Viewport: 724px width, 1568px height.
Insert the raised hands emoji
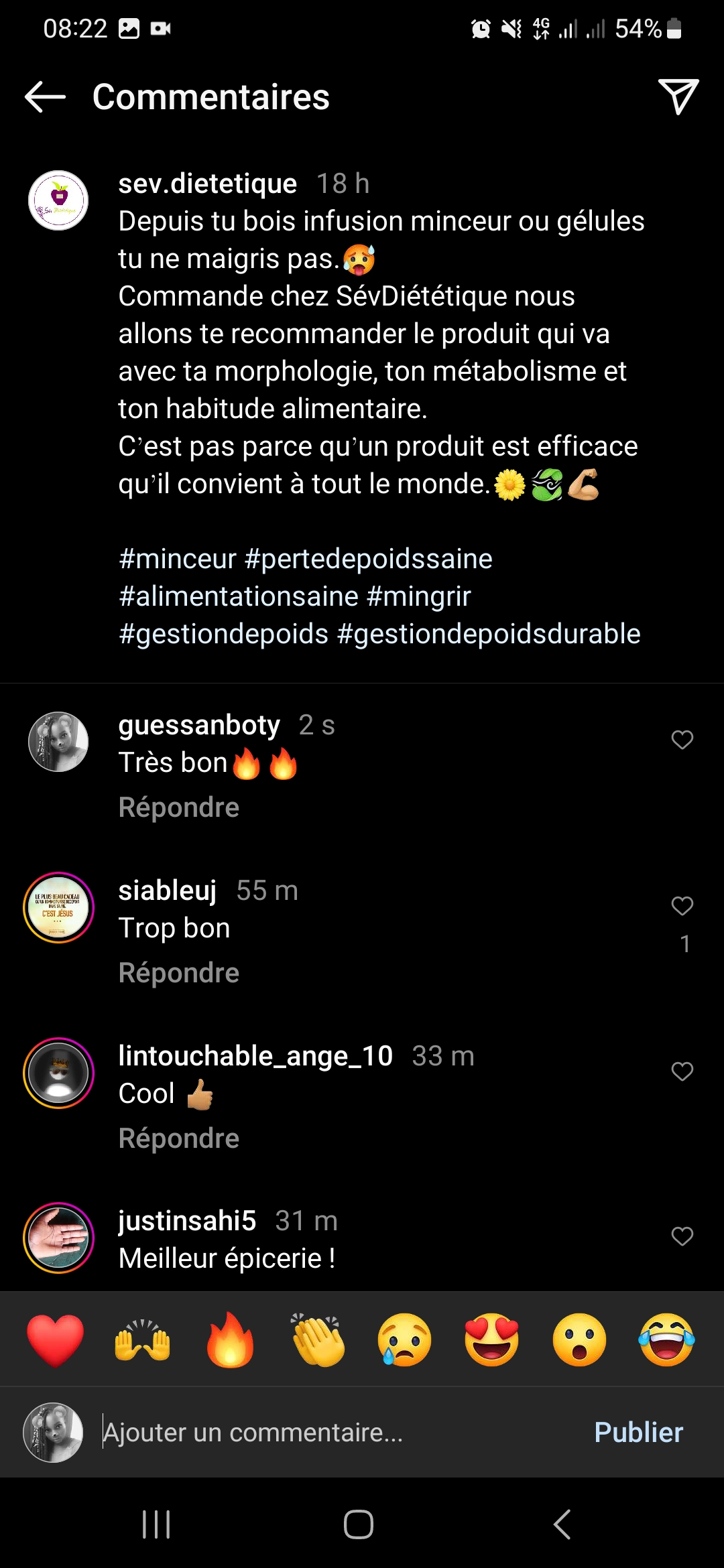[x=143, y=1340]
